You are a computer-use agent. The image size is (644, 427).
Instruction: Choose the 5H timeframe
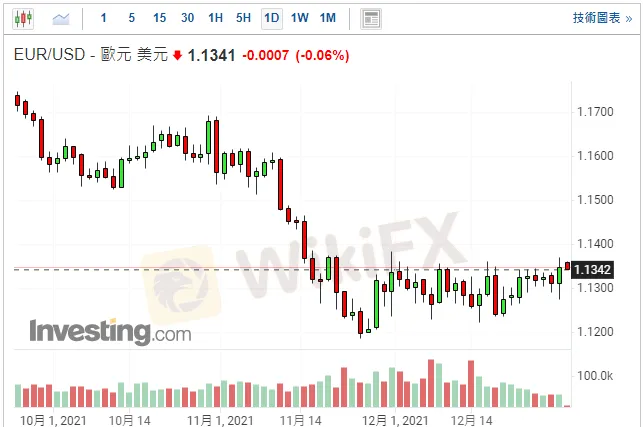pos(244,18)
